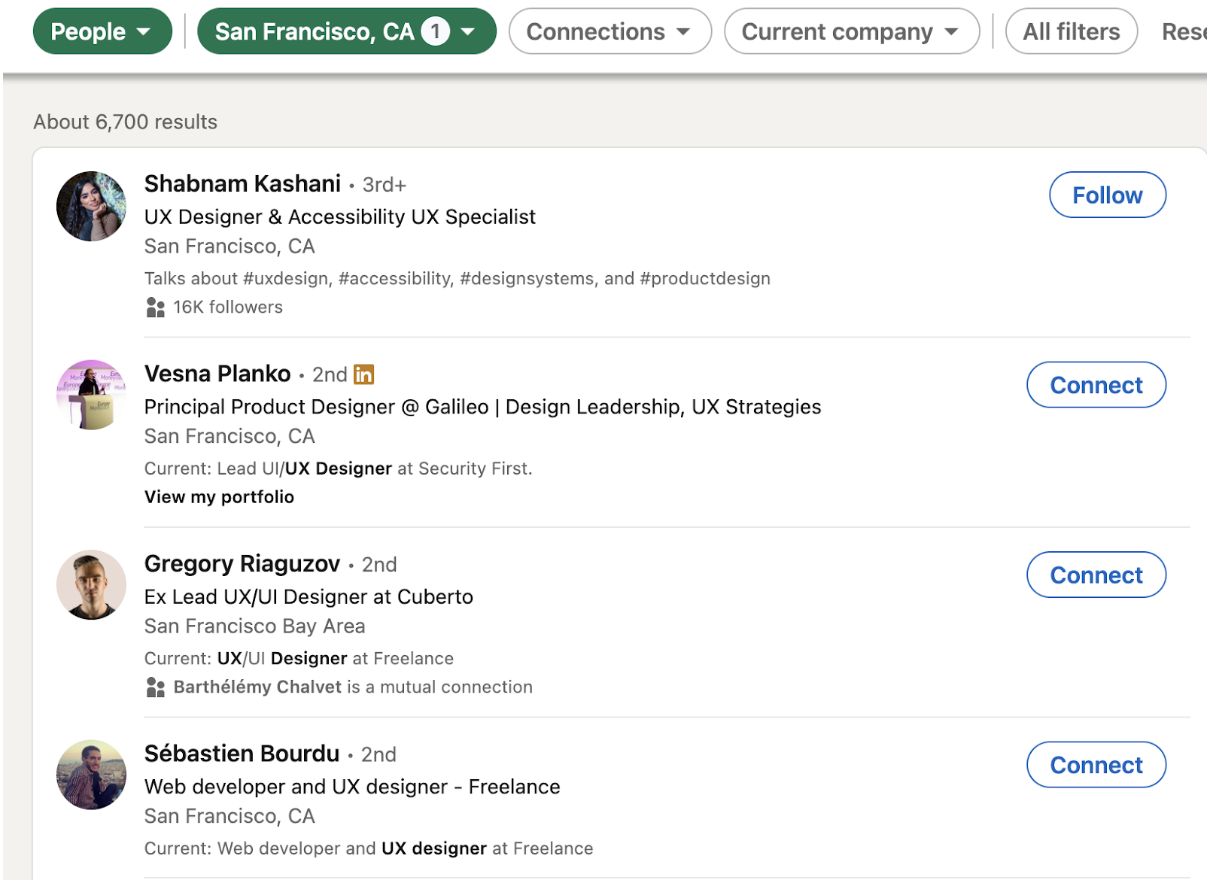Click the LinkedIn premium badge beside Vesna Planko
This screenshot has height=886, width=1210.
[x=364, y=375]
